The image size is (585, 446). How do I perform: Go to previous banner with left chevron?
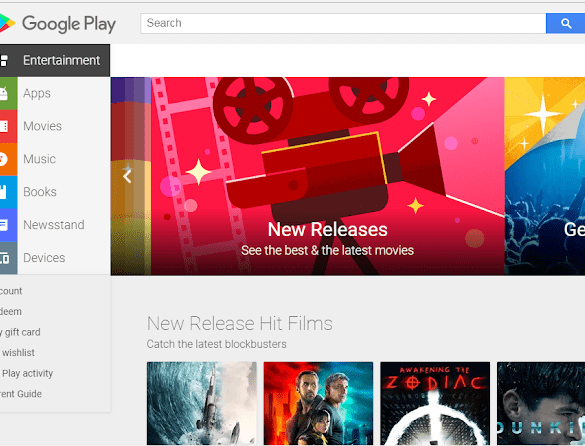point(127,176)
